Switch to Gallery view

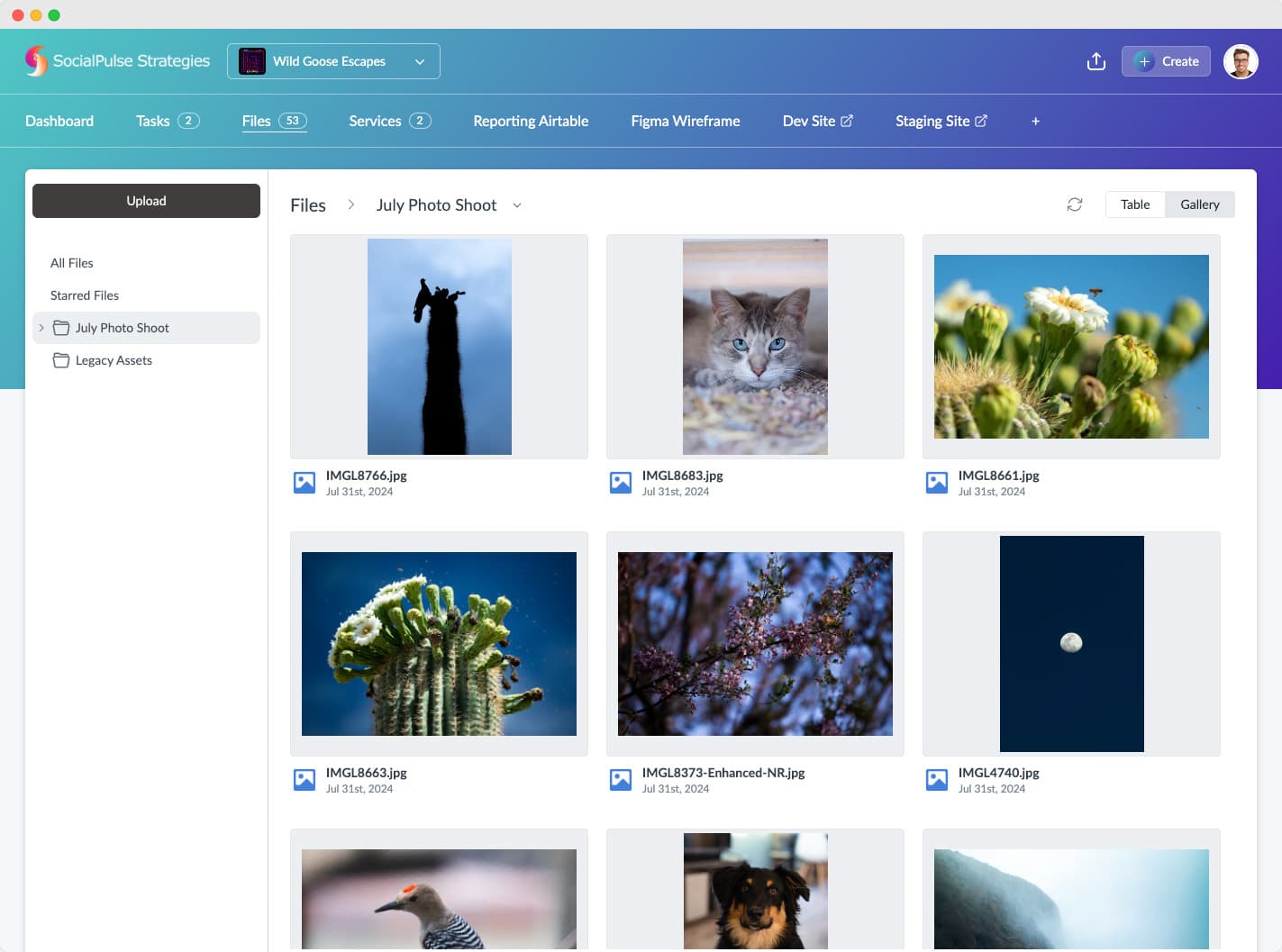pos(1200,204)
